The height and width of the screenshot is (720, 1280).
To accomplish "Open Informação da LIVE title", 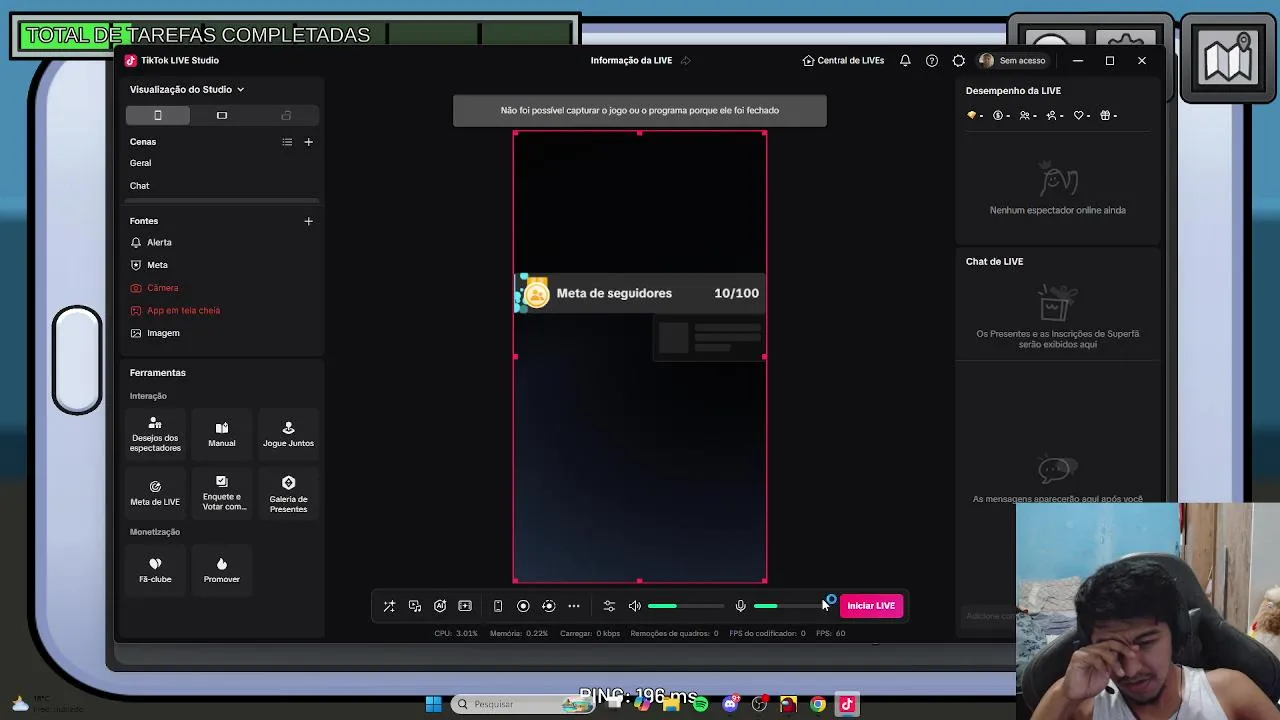I will pos(631,60).
